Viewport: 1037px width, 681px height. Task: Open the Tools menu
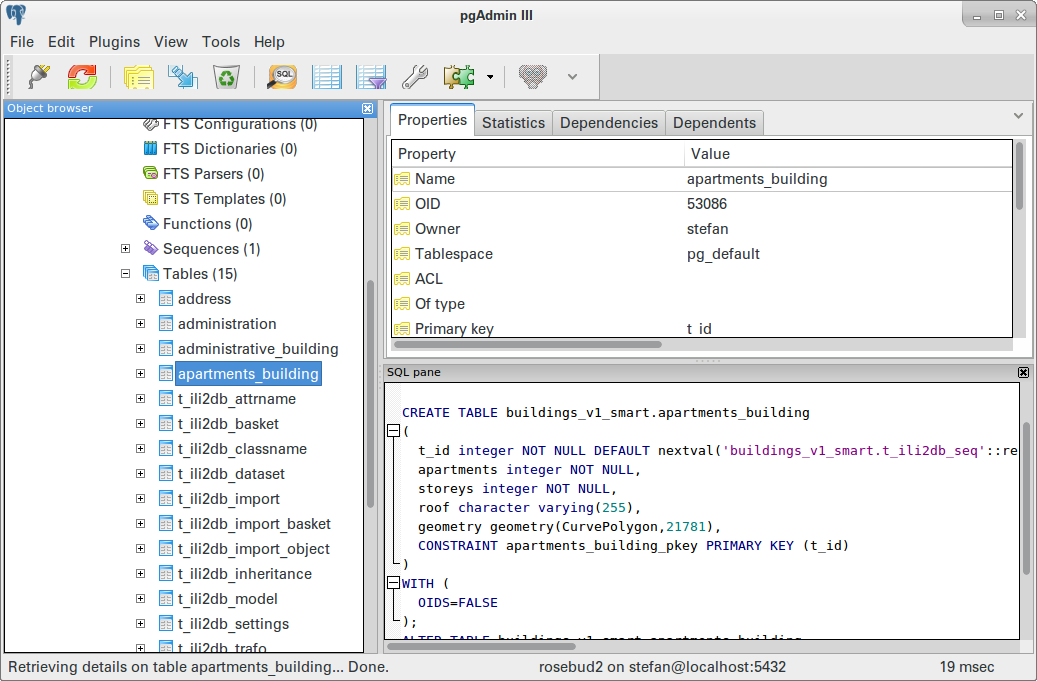[221, 42]
